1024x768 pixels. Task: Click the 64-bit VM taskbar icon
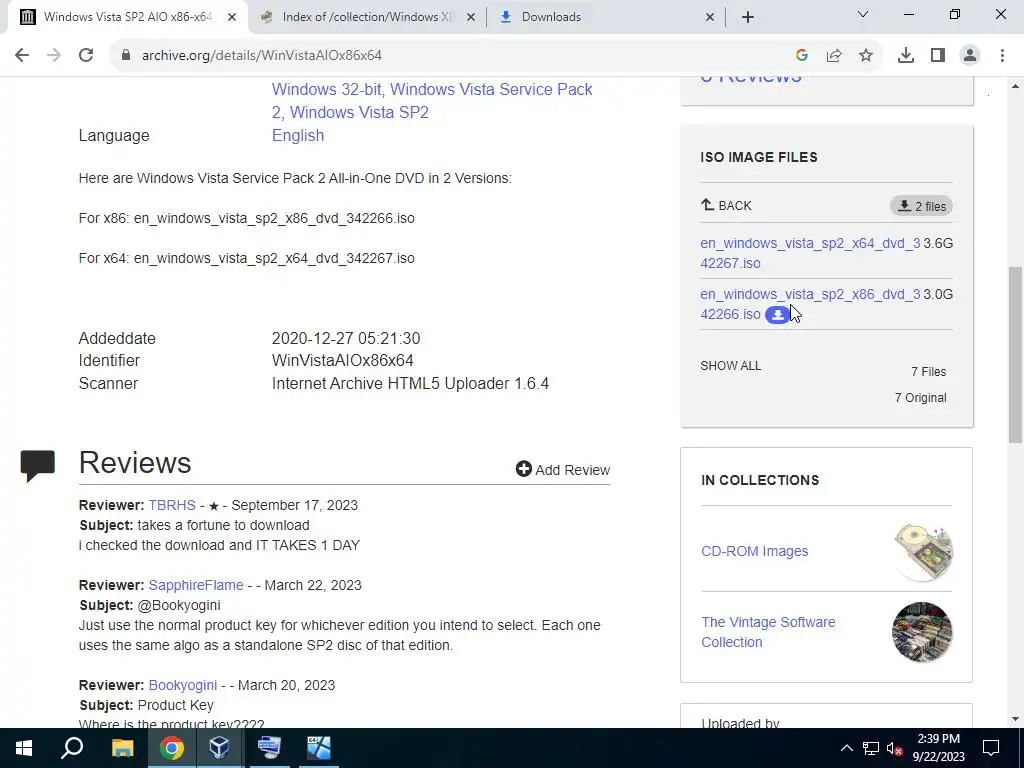pos(319,748)
